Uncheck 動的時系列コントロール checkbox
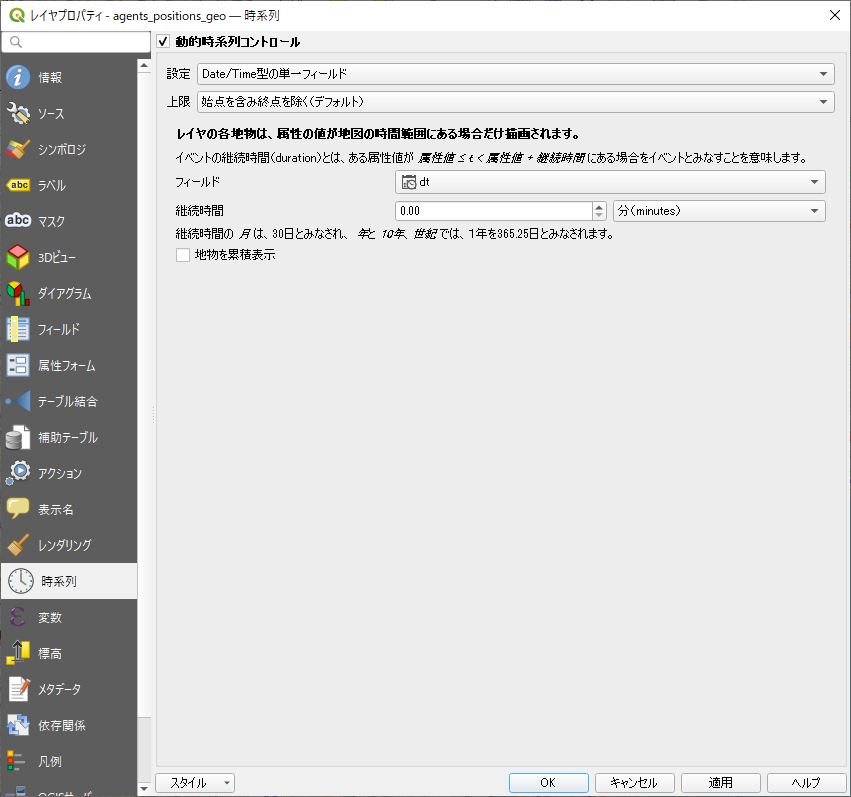This screenshot has height=797, width=851. (x=164, y=42)
